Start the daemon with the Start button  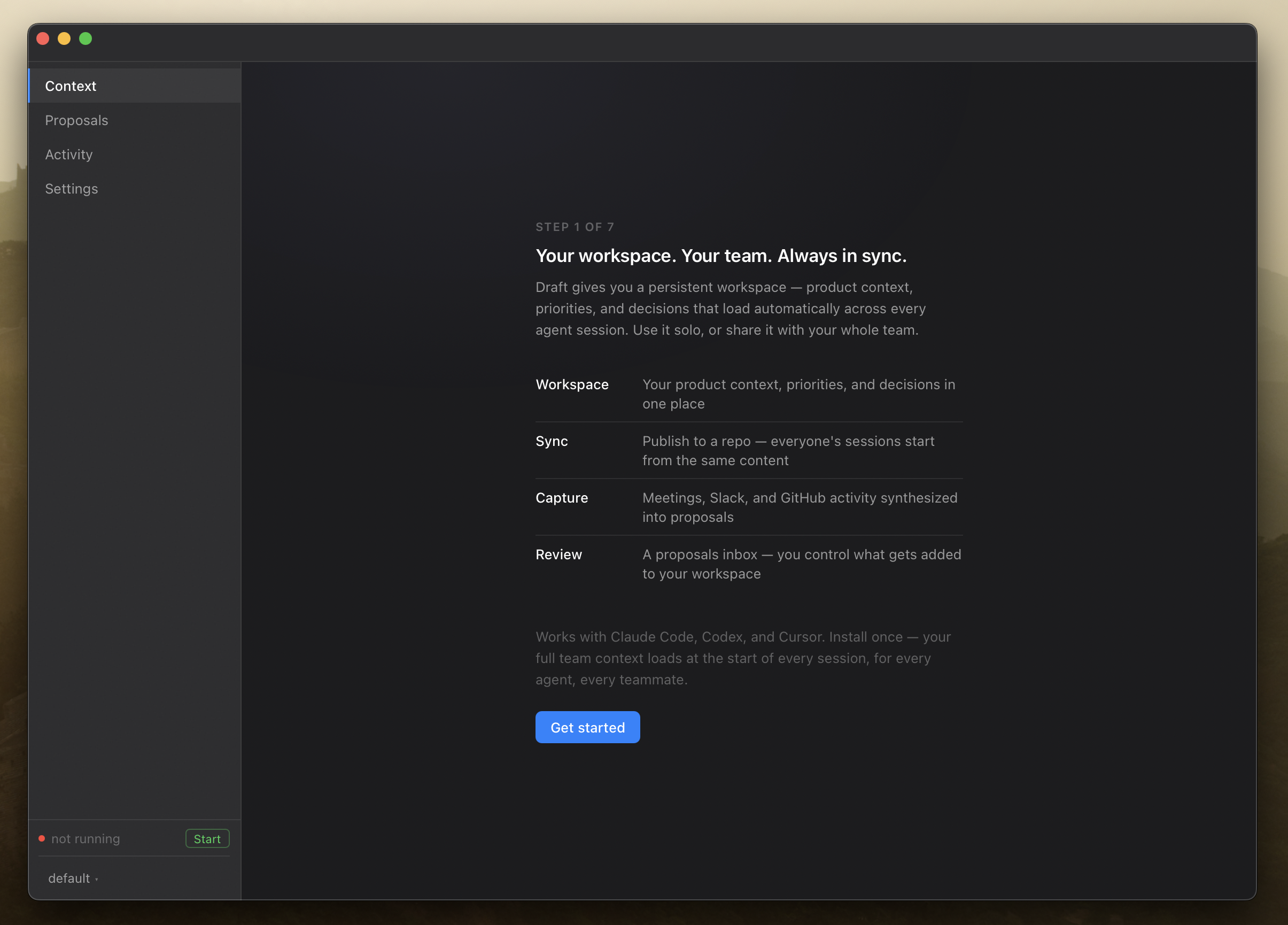click(207, 838)
